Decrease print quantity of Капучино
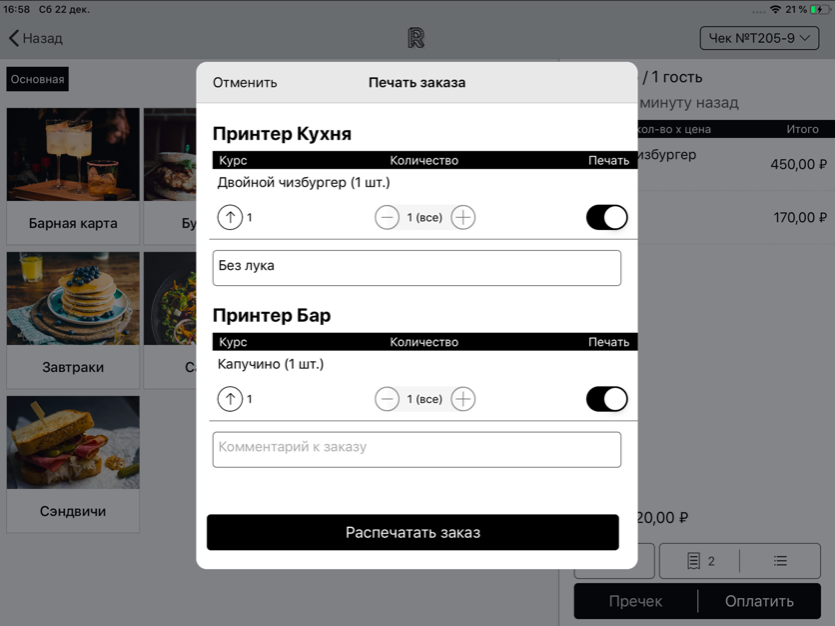This screenshot has height=626, width=835. [x=387, y=399]
